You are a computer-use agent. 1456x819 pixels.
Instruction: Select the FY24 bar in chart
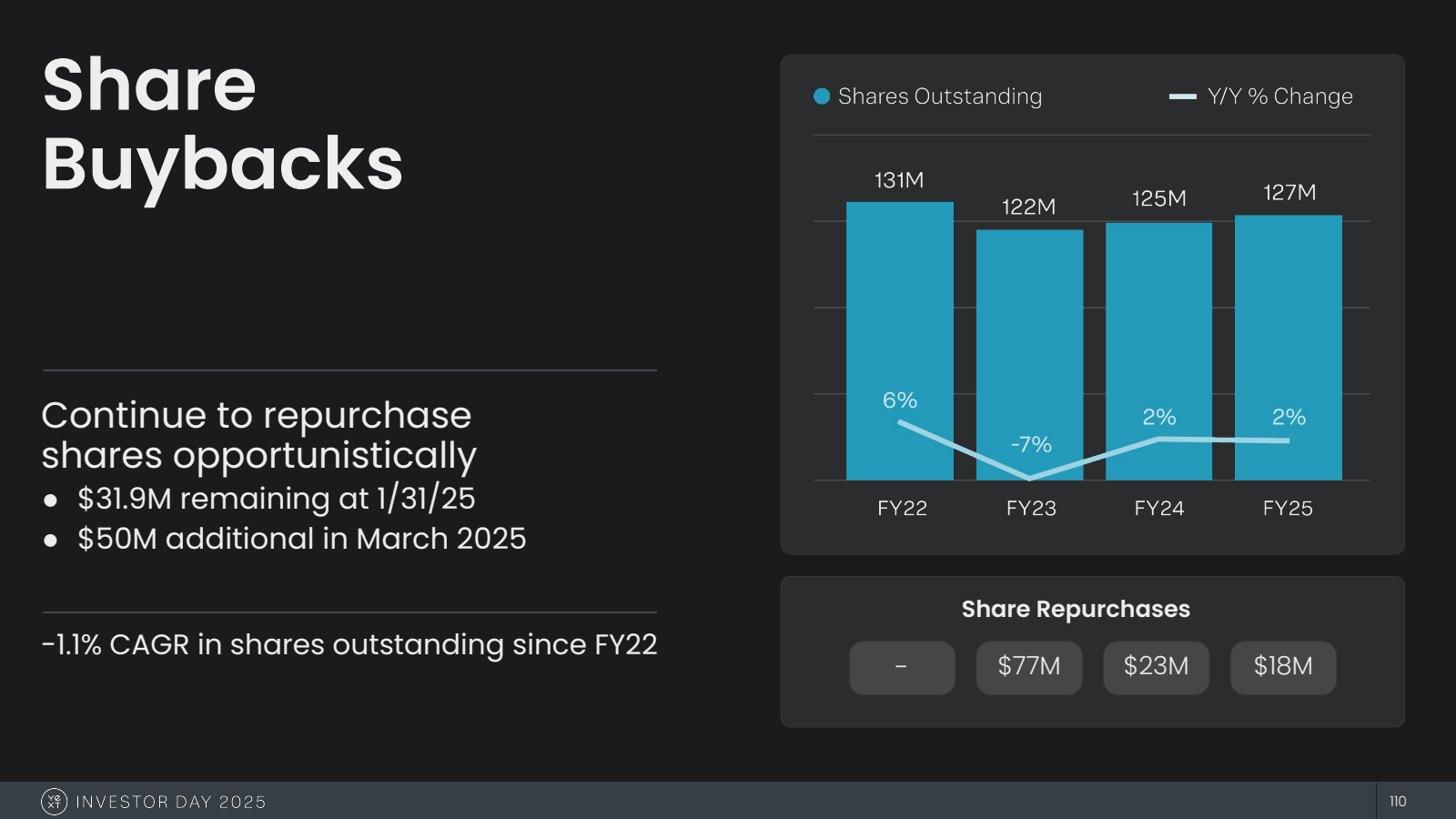(x=1158, y=350)
